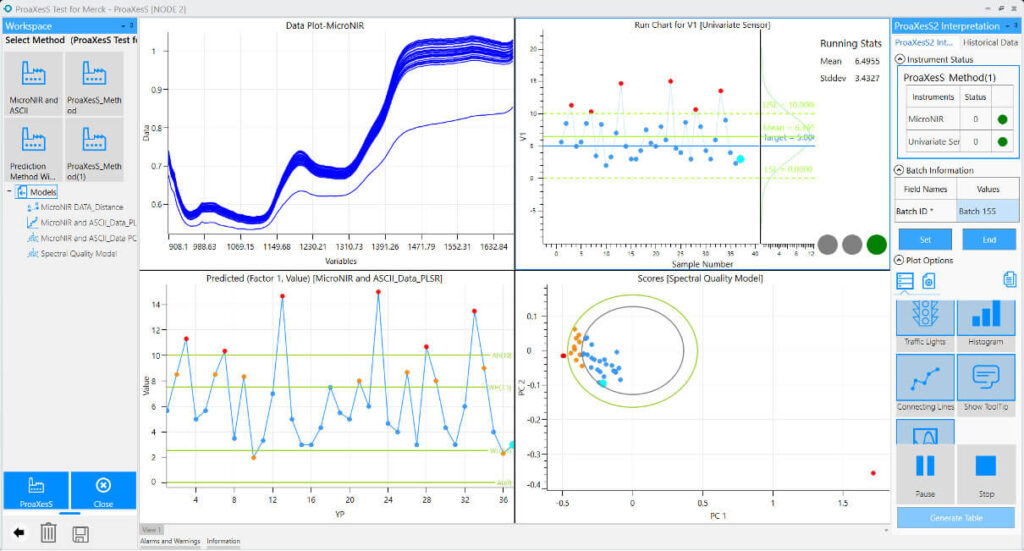The height and width of the screenshot is (551, 1024).
Task: Select the Models folder in the tree
Action: click(37, 192)
